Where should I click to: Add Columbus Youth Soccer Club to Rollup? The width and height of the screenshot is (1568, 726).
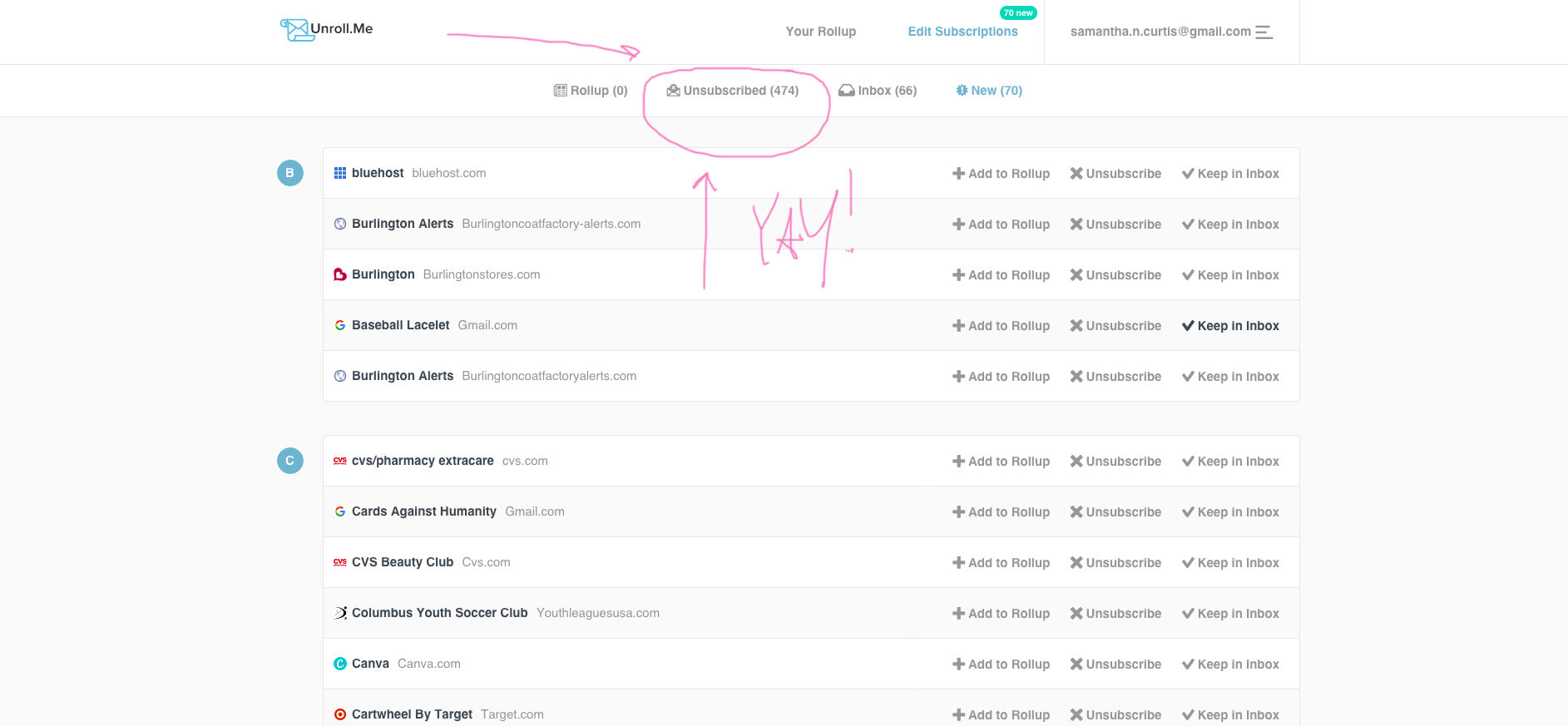click(x=1002, y=614)
